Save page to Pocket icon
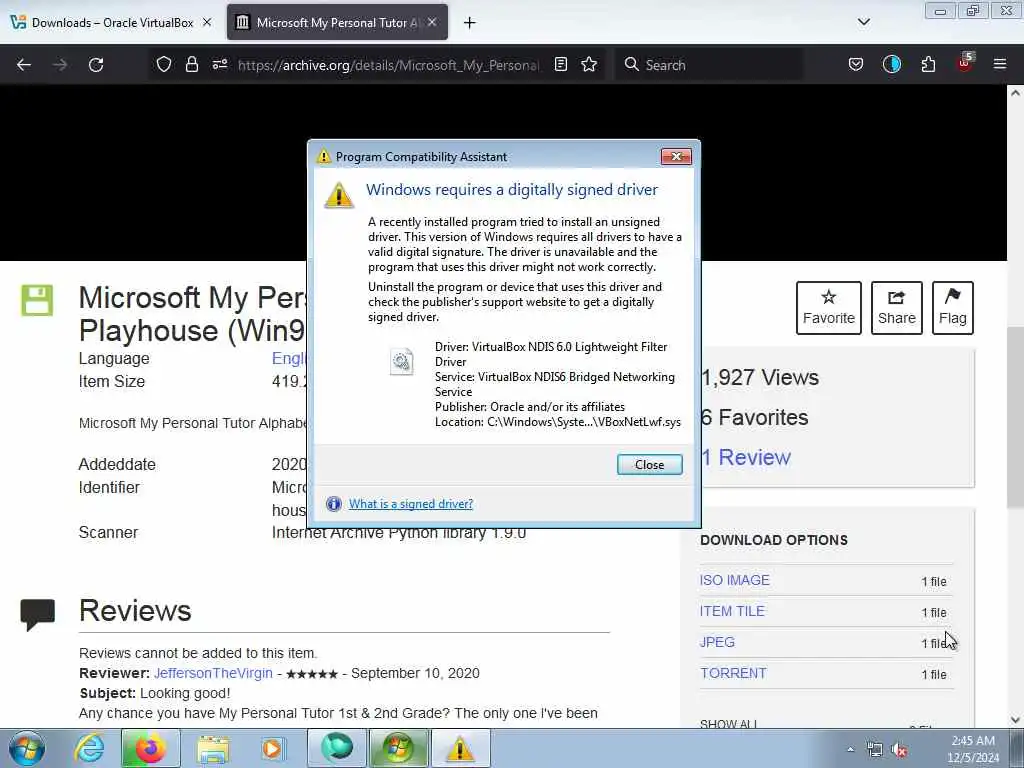The image size is (1024, 768). 856,64
